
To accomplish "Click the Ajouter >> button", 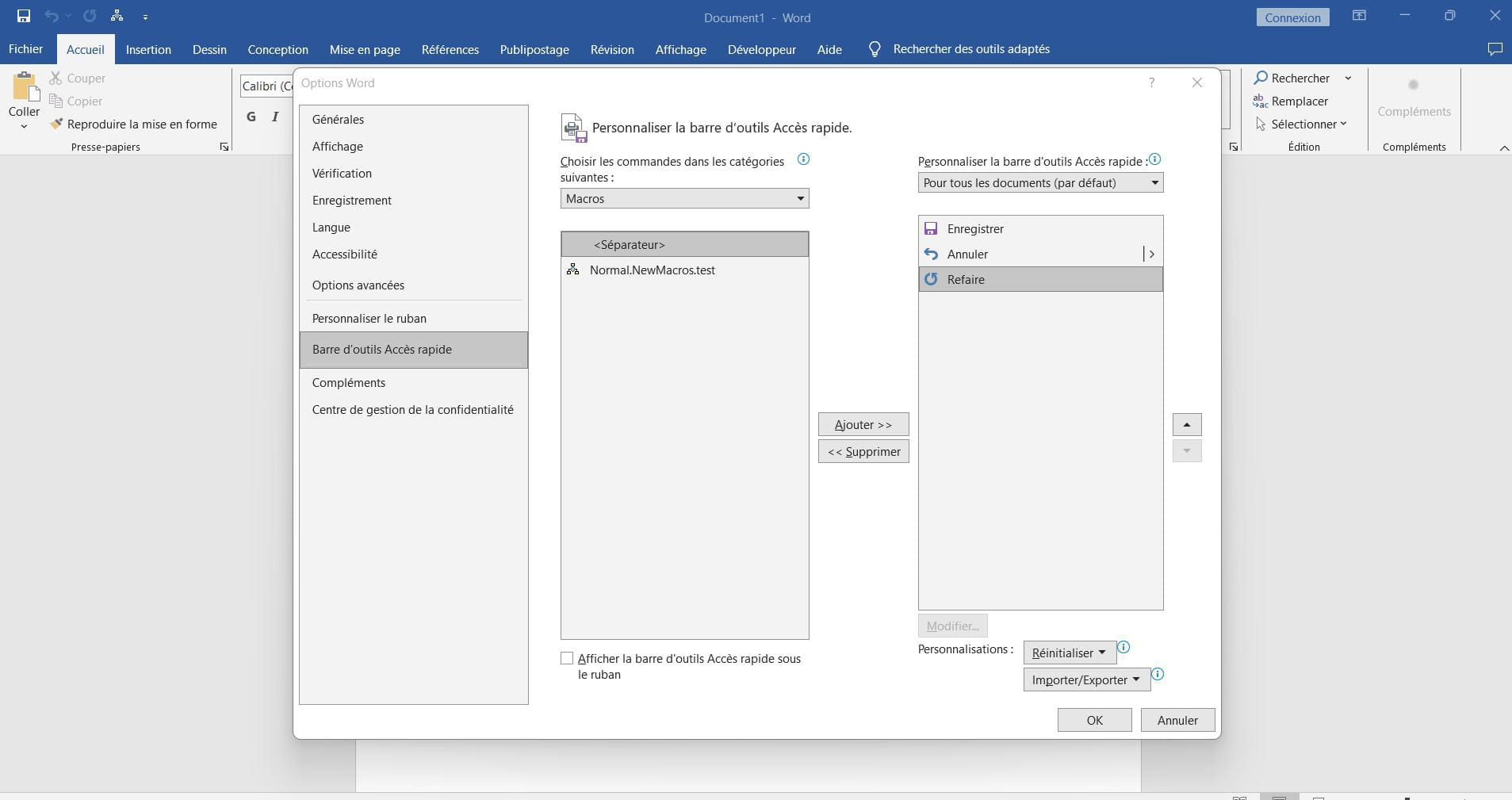I will (863, 425).
